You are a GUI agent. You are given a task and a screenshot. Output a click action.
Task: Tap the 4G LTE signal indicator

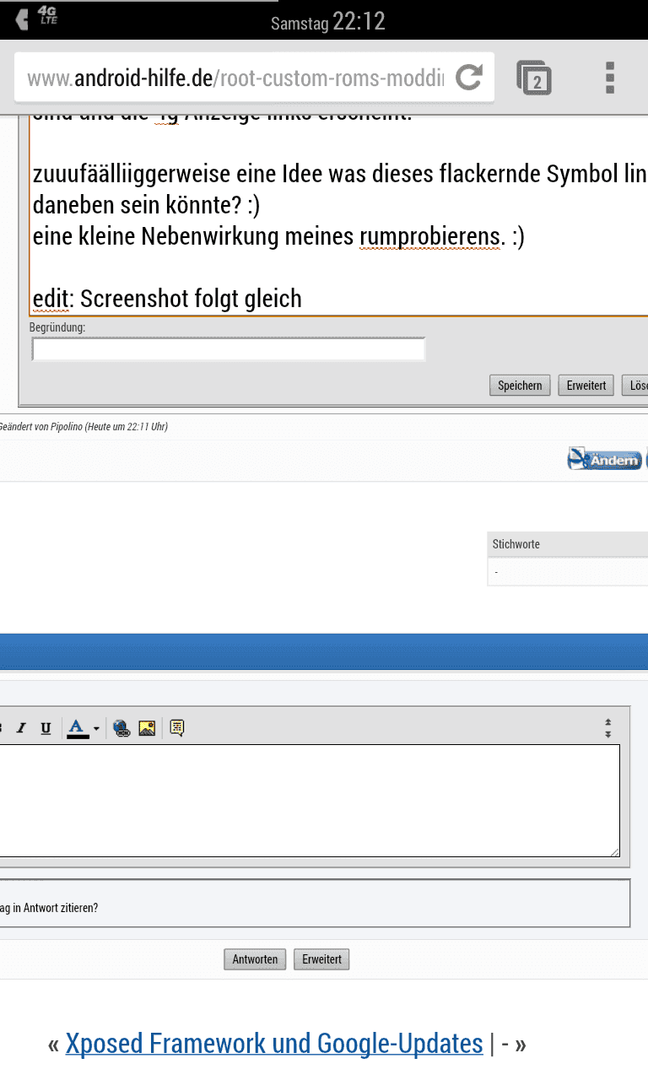click(48, 14)
